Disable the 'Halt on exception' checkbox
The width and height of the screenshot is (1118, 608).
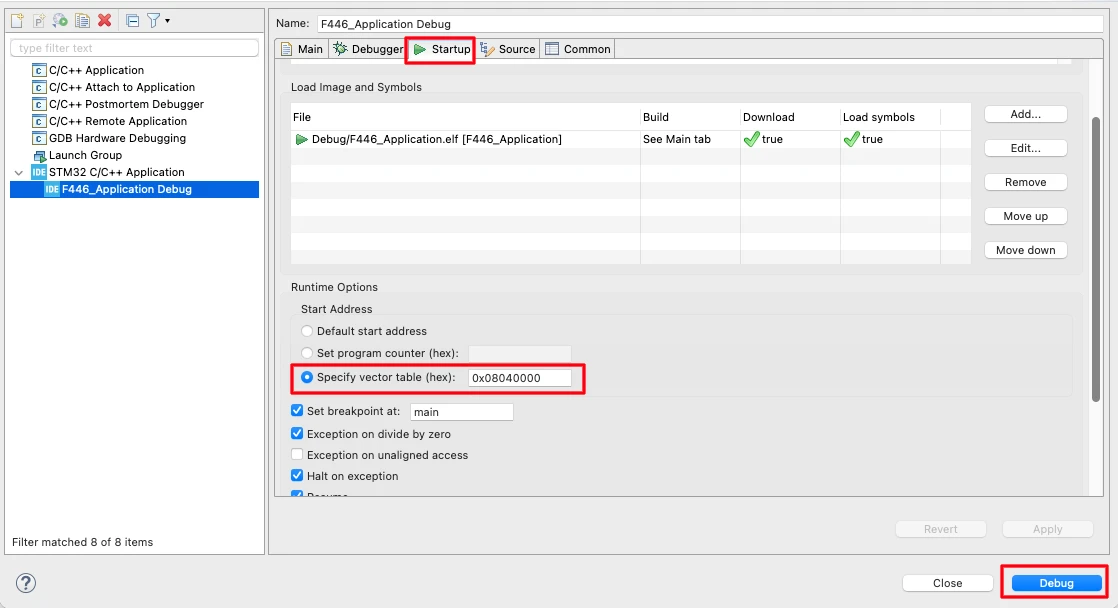(297, 476)
